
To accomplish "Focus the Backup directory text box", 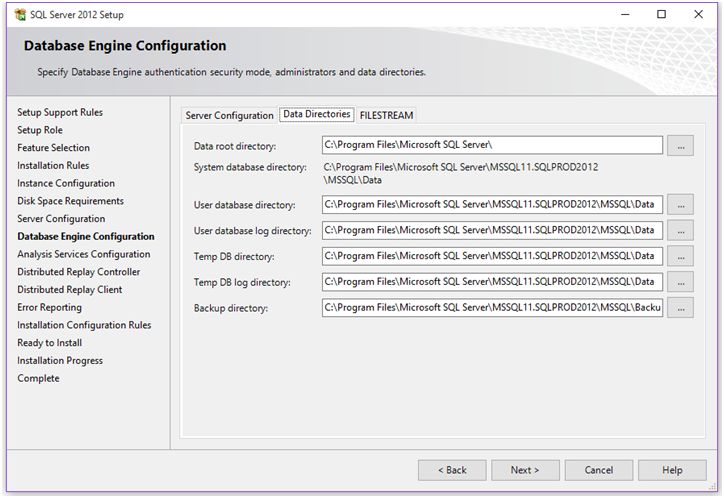I will 492,308.
